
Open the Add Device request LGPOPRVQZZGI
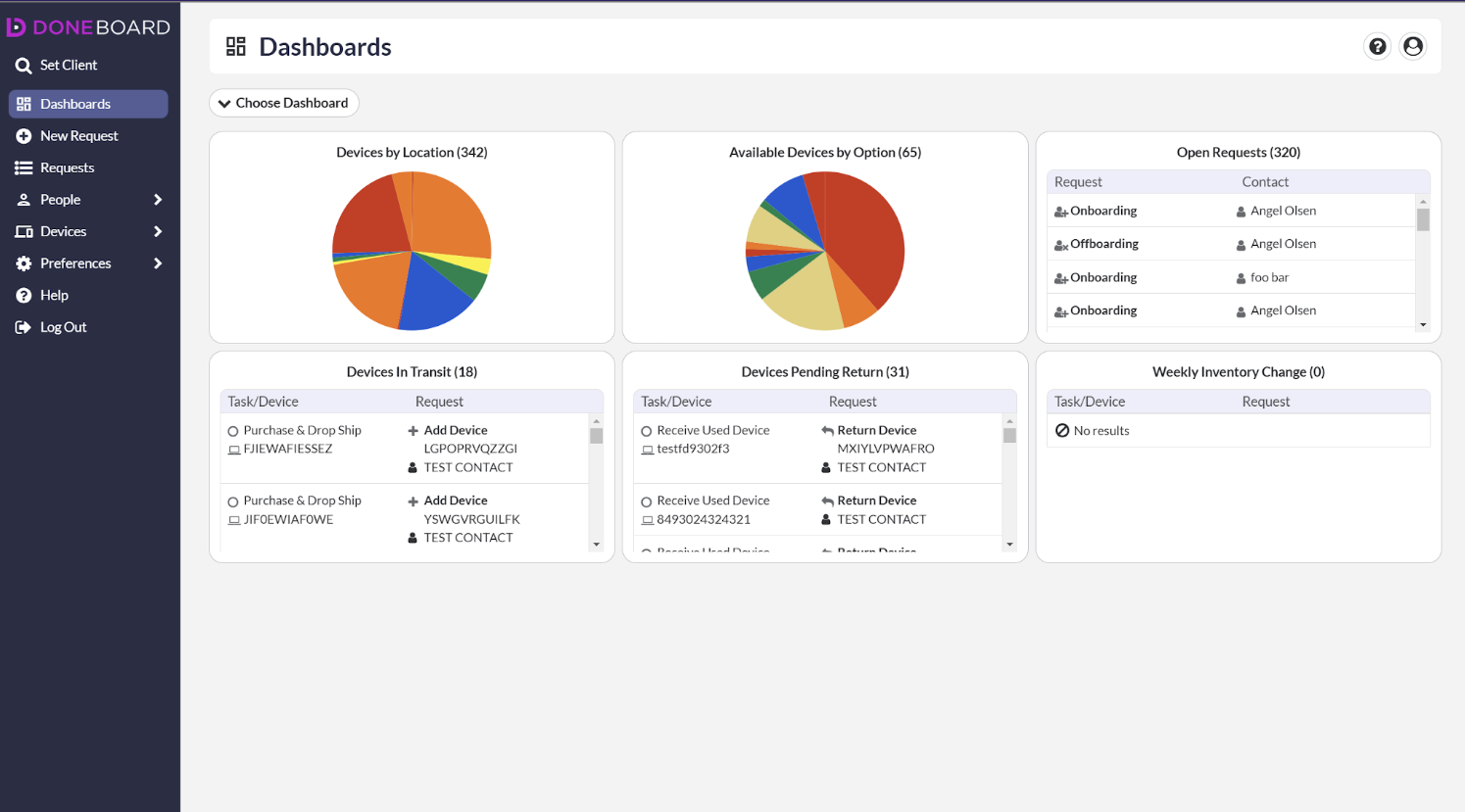pos(470,449)
